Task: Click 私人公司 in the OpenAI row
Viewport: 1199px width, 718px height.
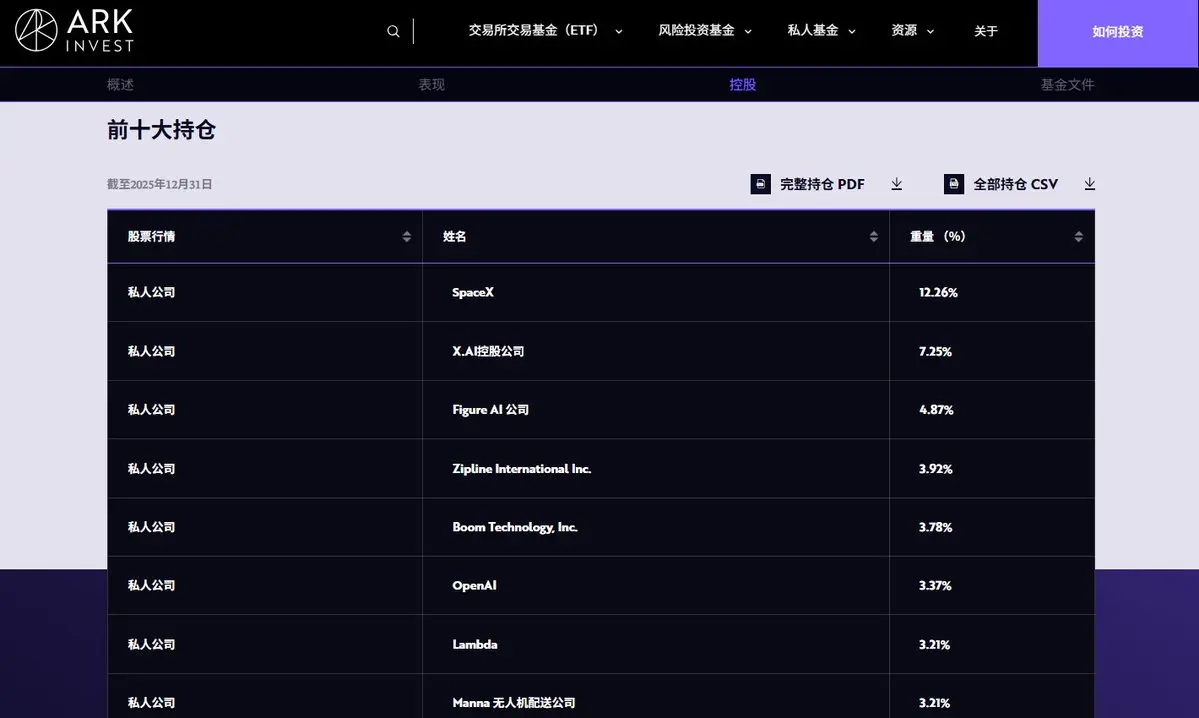Action: pyautogui.click(x=151, y=586)
